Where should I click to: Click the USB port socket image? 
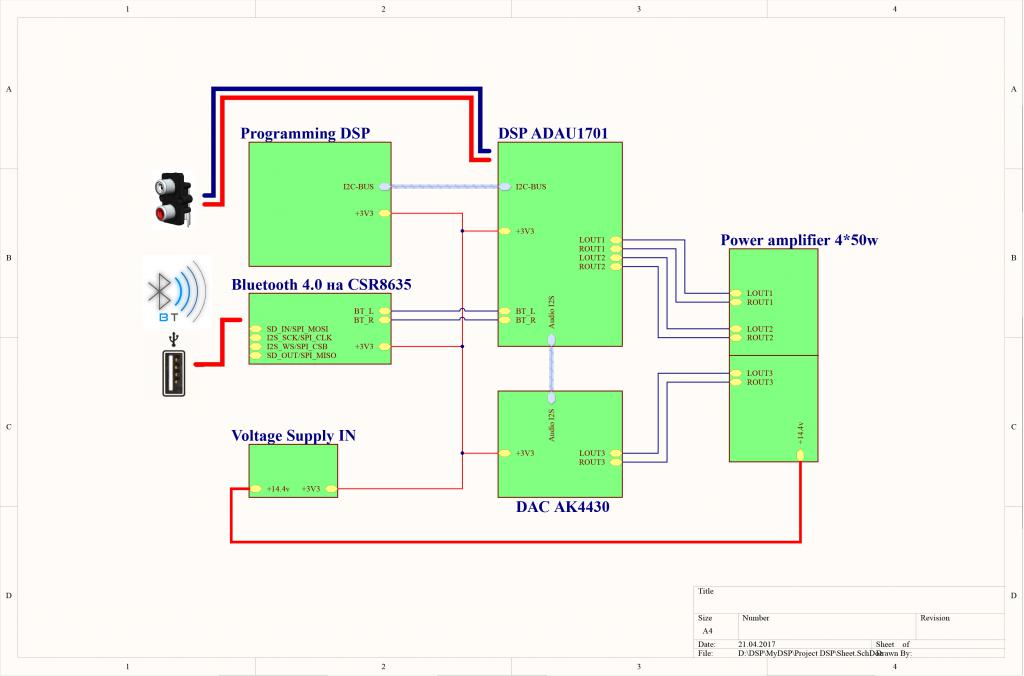[174, 373]
